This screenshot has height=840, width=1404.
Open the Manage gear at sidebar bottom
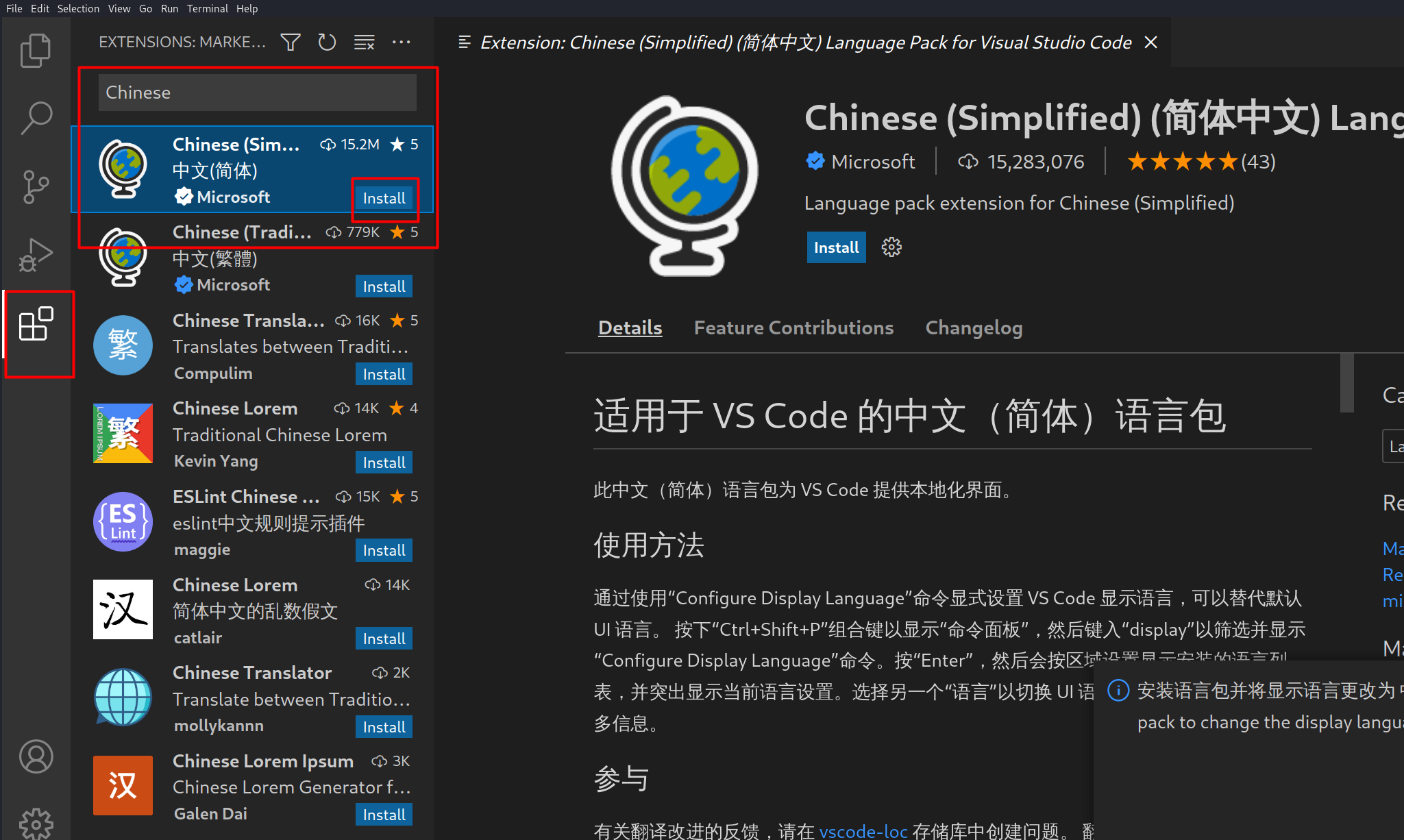(x=36, y=822)
